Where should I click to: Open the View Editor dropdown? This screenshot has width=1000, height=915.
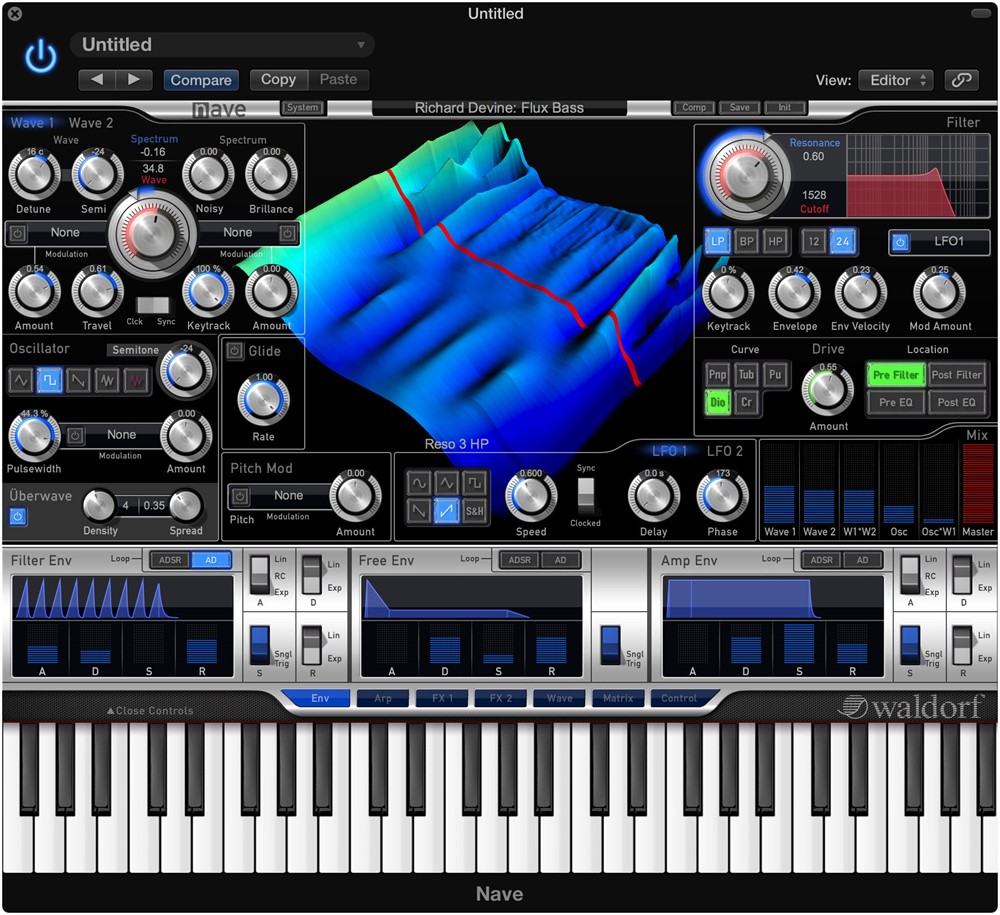pyautogui.click(x=895, y=80)
